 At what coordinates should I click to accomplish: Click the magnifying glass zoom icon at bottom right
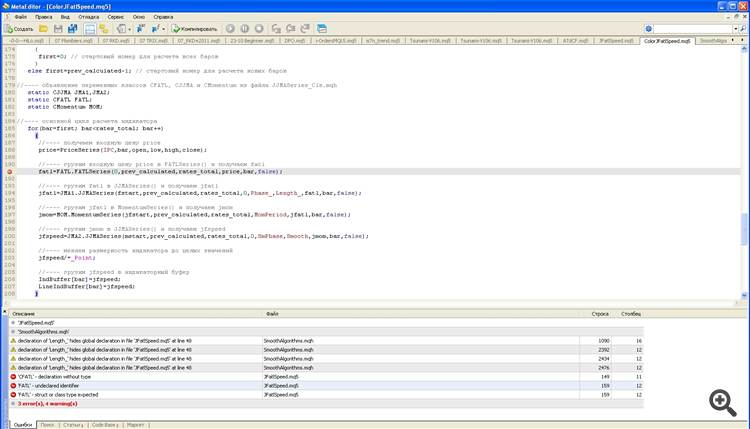(723, 403)
